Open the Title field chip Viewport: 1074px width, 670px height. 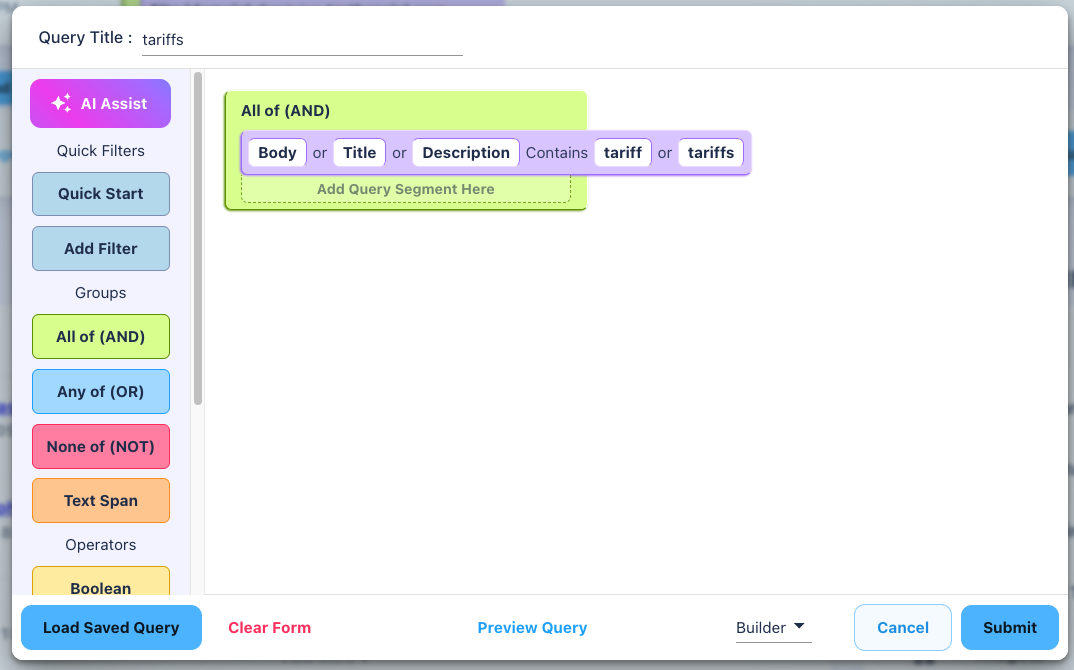pos(359,153)
